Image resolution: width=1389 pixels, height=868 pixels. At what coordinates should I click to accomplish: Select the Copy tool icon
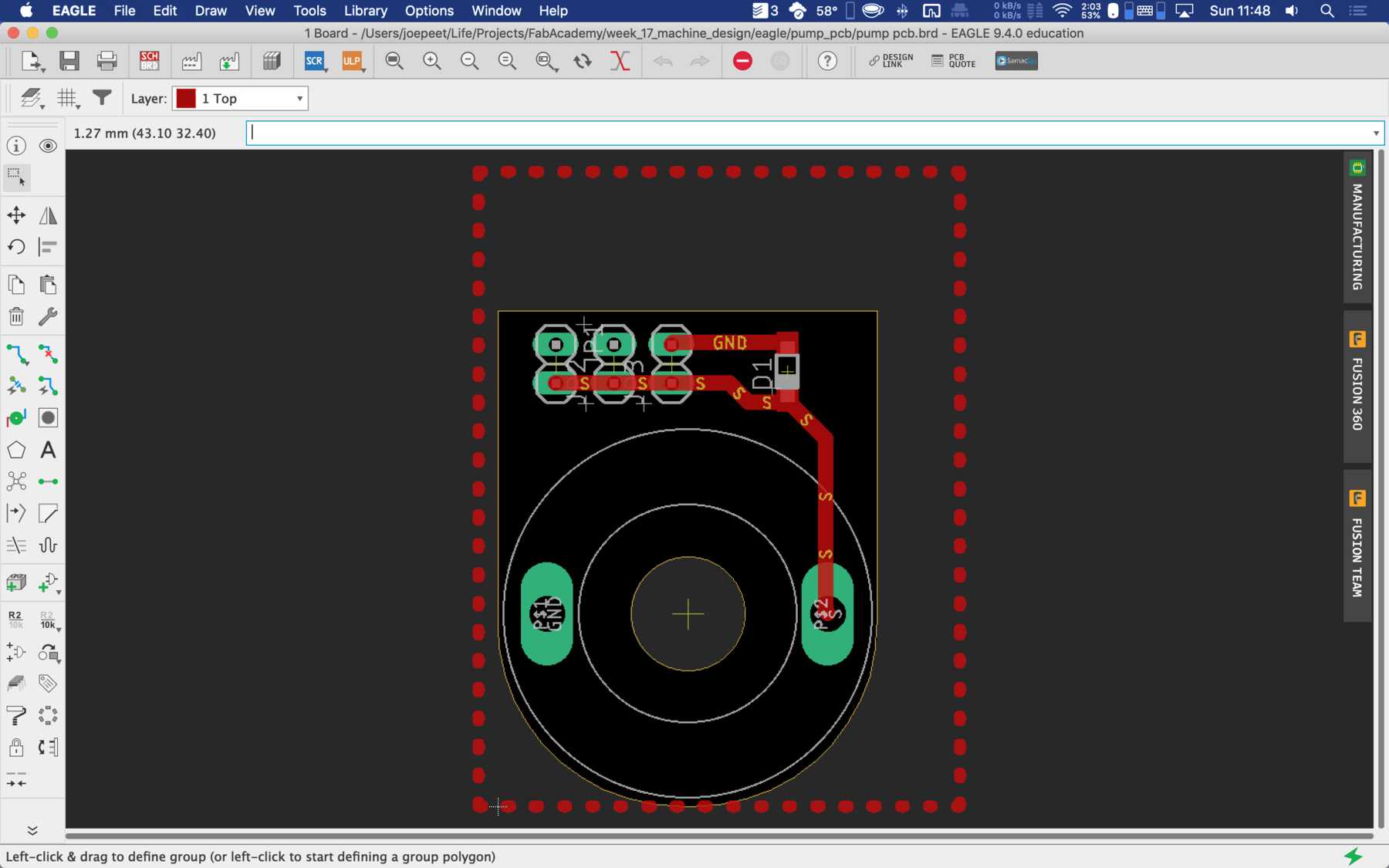click(16, 285)
